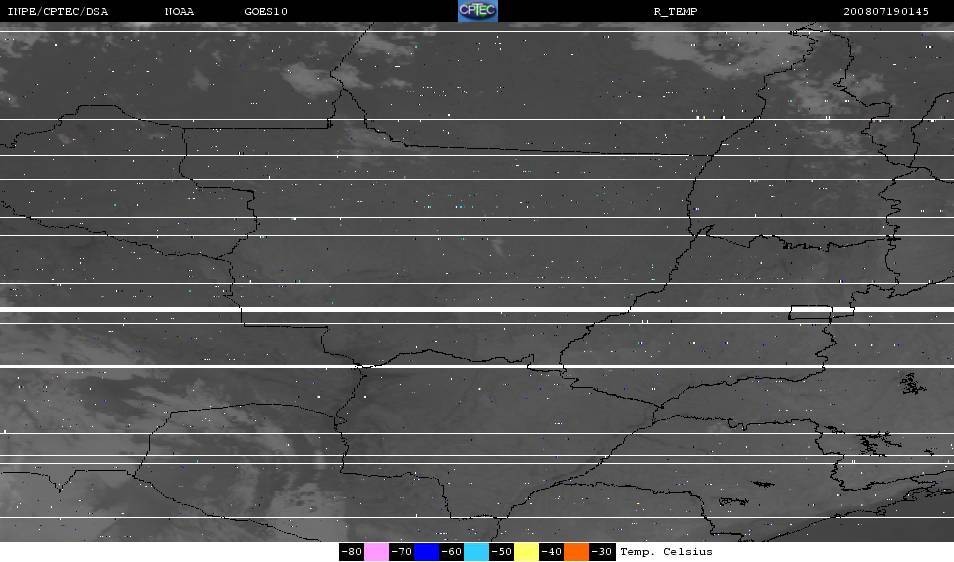This screenshot has height=562, width=954.
Task: Click the R_TEMP product label
Action: pos(675,12)
